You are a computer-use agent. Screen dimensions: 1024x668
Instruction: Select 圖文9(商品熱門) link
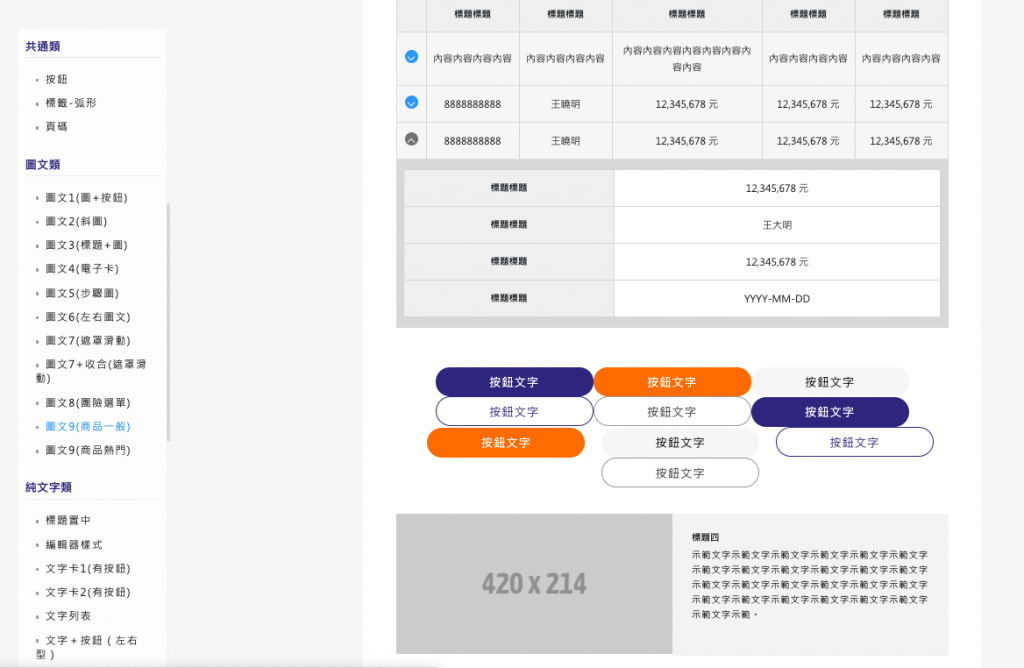pos(88,450)
